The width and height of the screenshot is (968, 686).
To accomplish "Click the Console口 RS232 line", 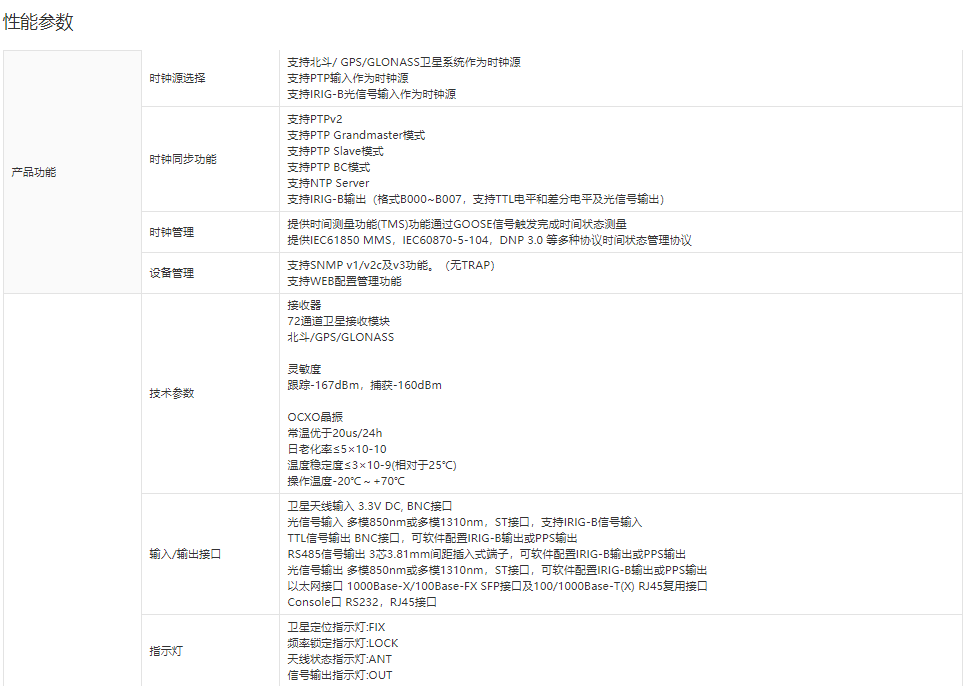I will point(361,602).
